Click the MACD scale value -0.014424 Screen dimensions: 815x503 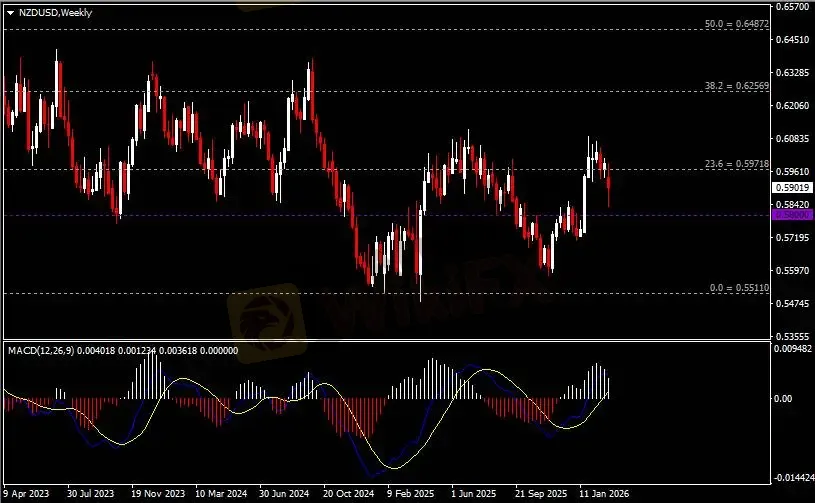(x=792, y=478)
